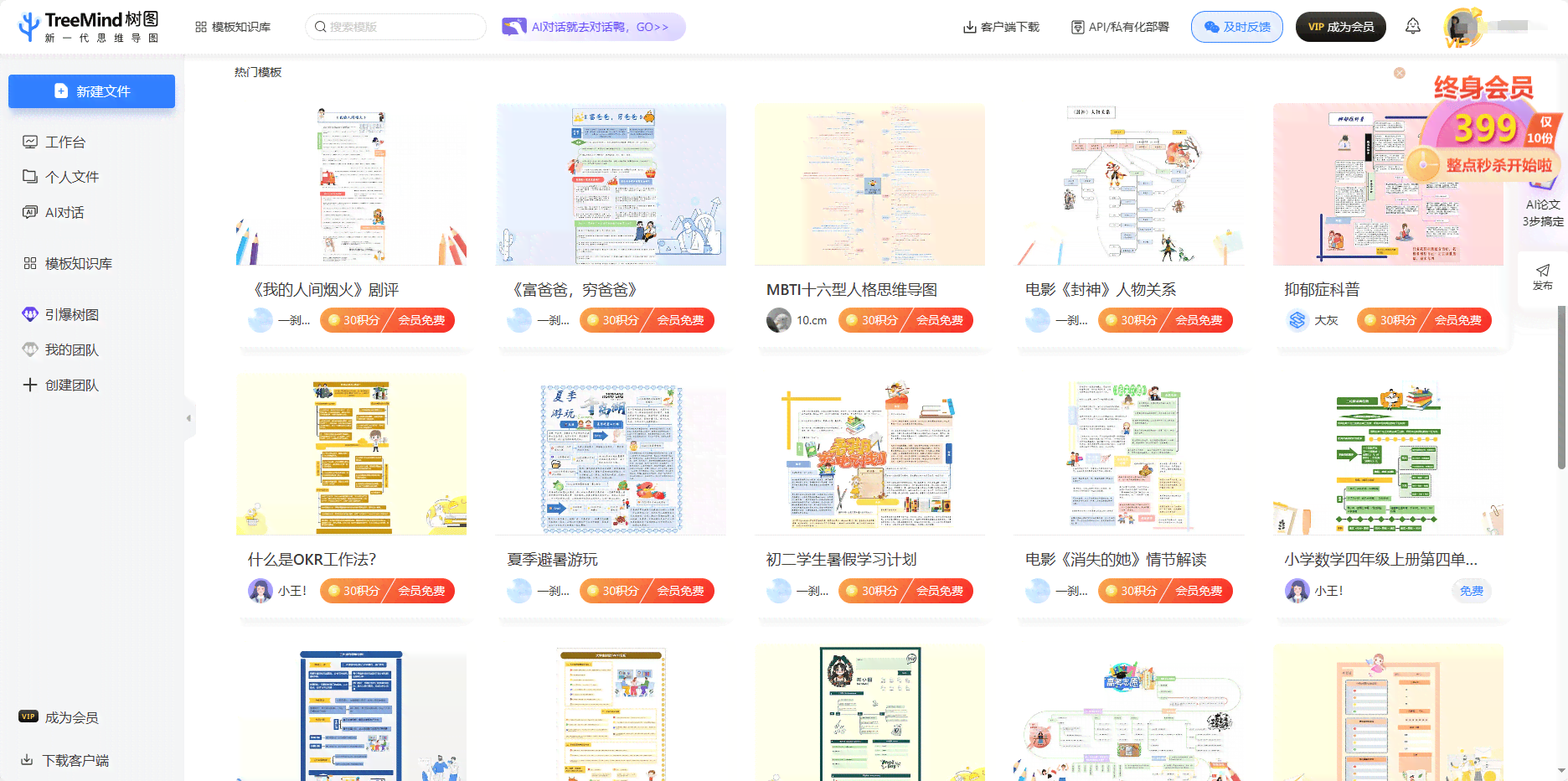Open 模板知识库 in the top navigation

(233, 27)
